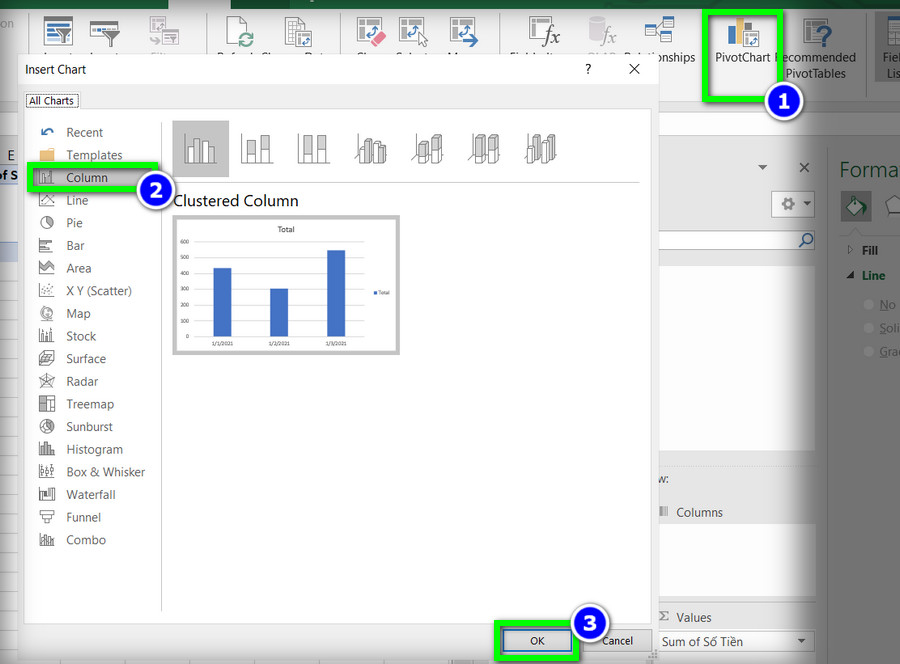Open the Fill & Line tab icon in Format pane
Image resolution: width=900 pixels, height=664 pixels.
click(x=856, y=207)
